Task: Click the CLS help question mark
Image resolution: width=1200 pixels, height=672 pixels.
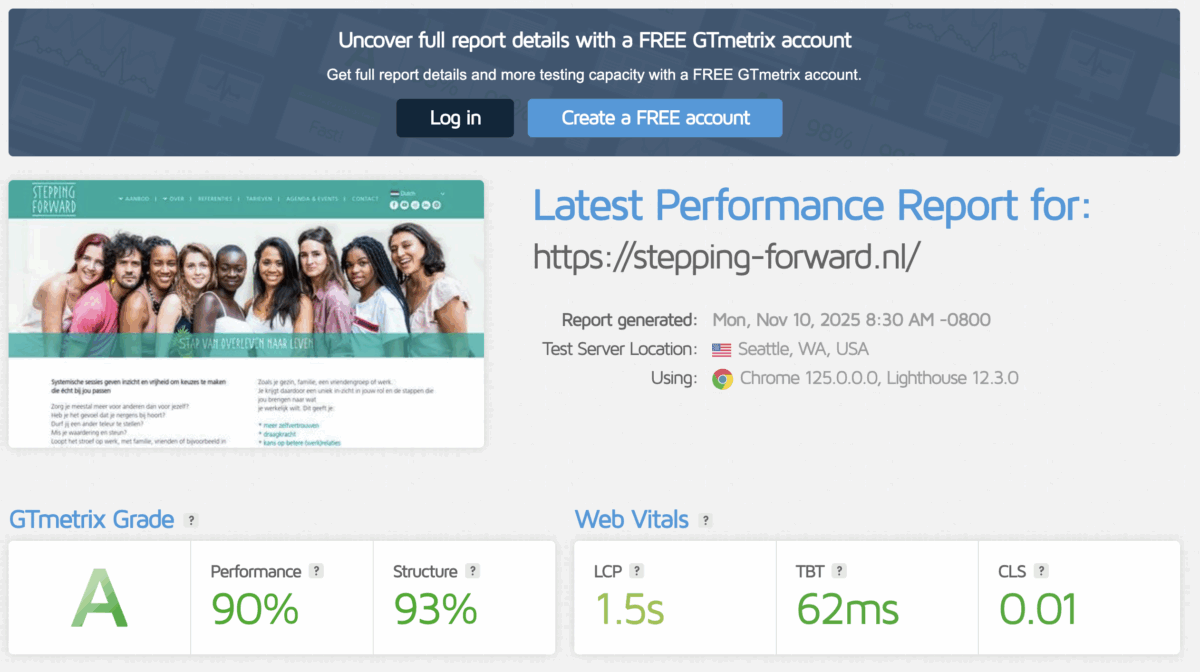Action: point(1041,571)
